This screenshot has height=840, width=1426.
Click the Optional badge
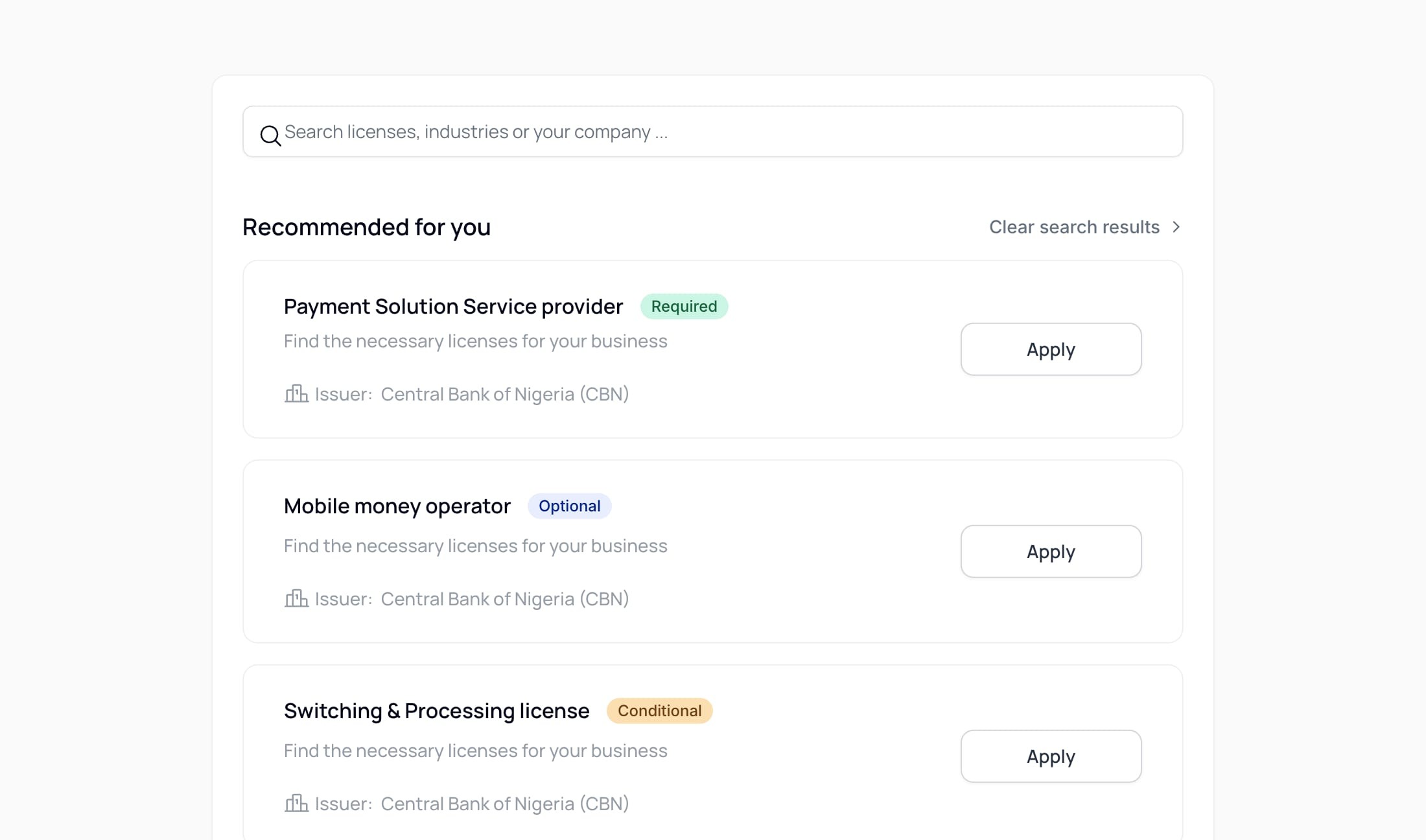tap(569, 506)
